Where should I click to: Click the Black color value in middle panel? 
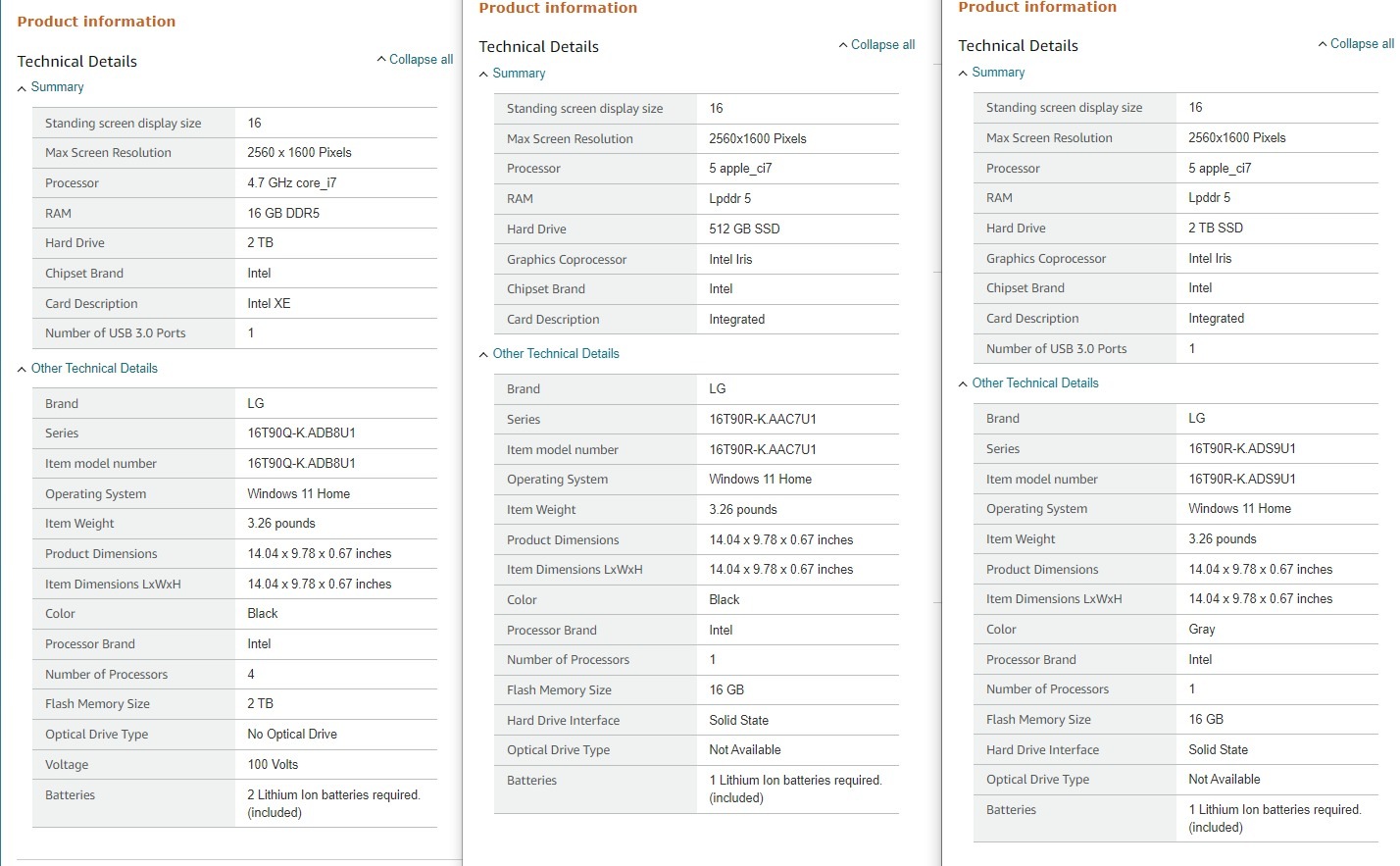tap(725, 600)
